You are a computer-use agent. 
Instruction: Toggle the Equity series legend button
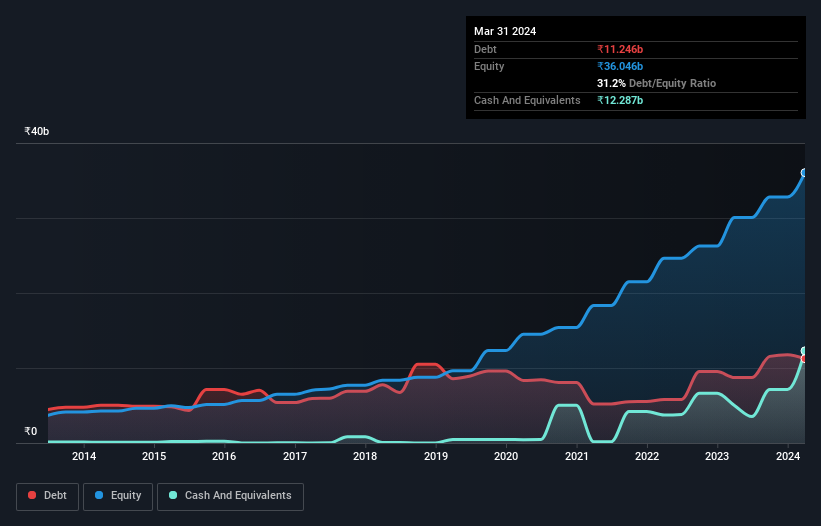[x=118, y=496]
